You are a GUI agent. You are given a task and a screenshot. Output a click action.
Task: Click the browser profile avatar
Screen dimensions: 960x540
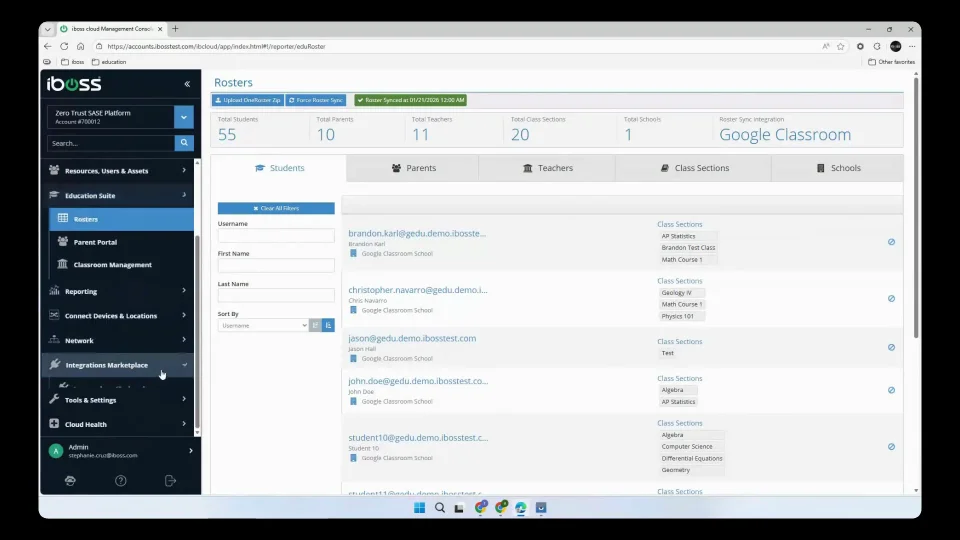[x=896, y=47]
